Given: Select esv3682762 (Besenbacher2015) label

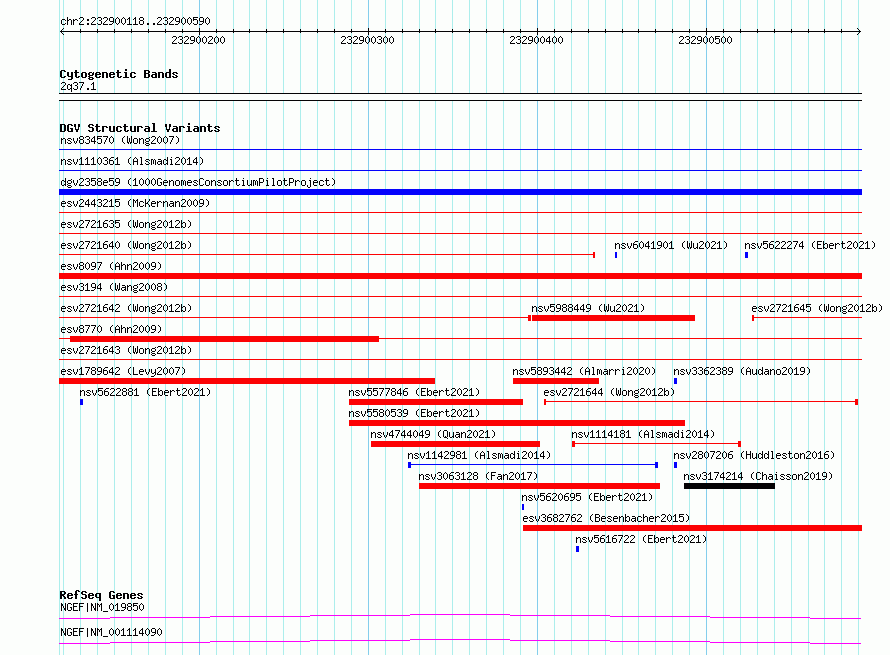Looking at the screenshot, I should coord(606,518).
